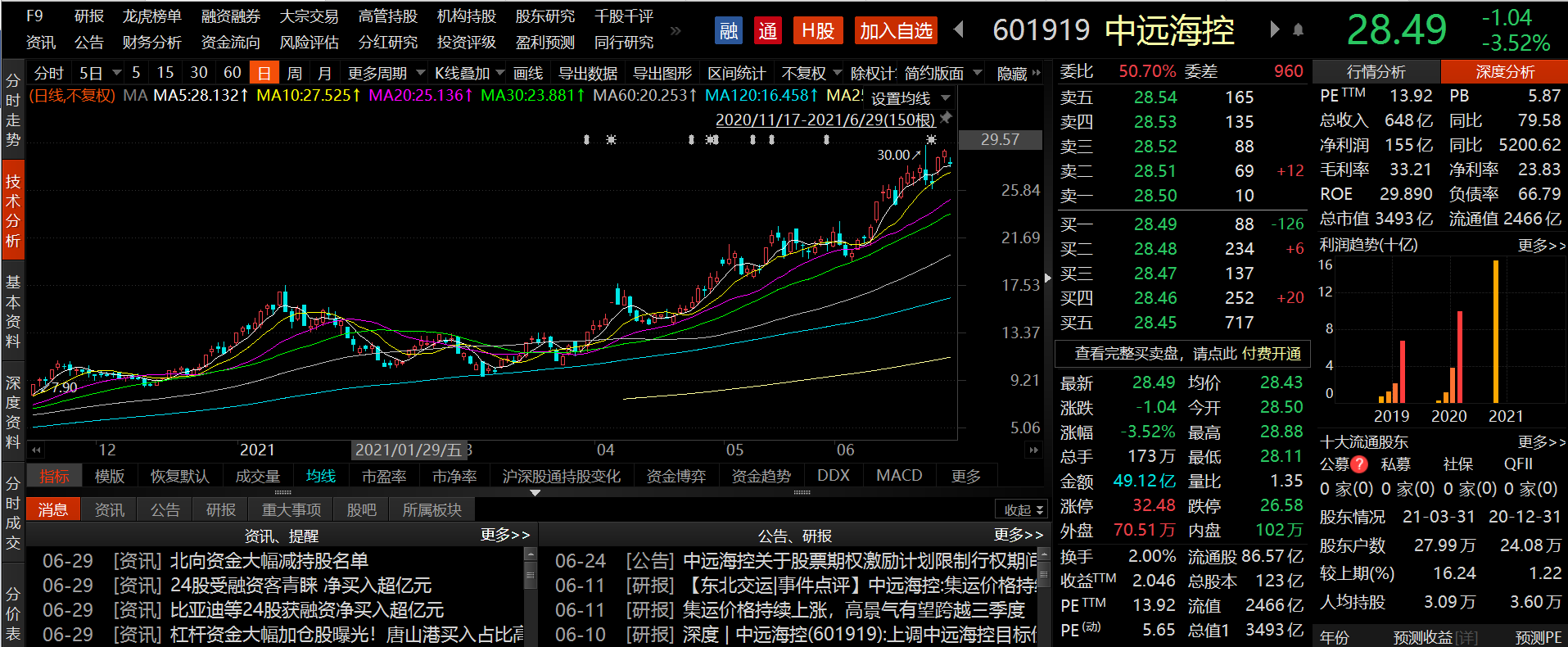Click 加入自选 button

(x=896, y=31)
